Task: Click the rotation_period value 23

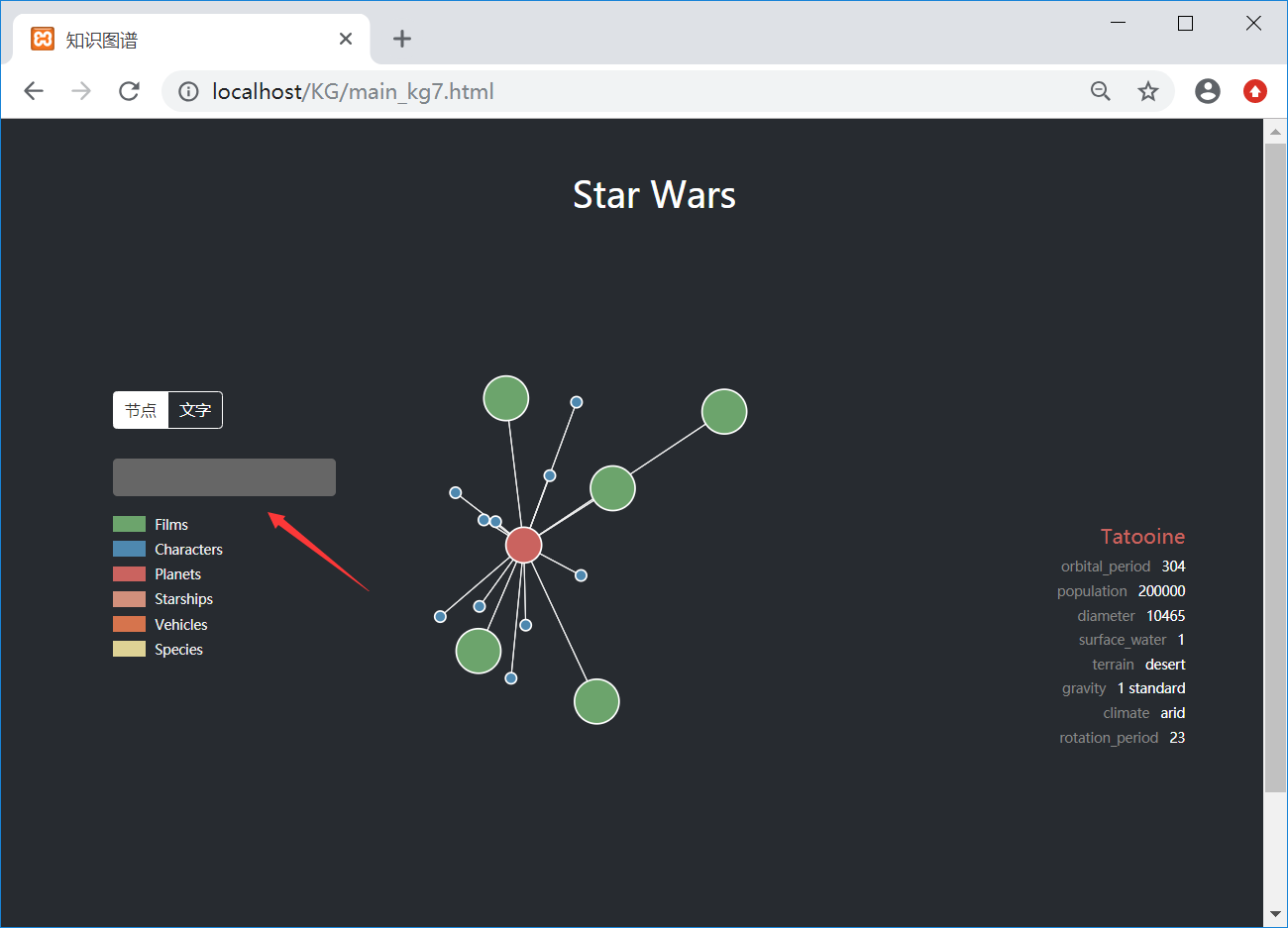Action: (1177, 738)
